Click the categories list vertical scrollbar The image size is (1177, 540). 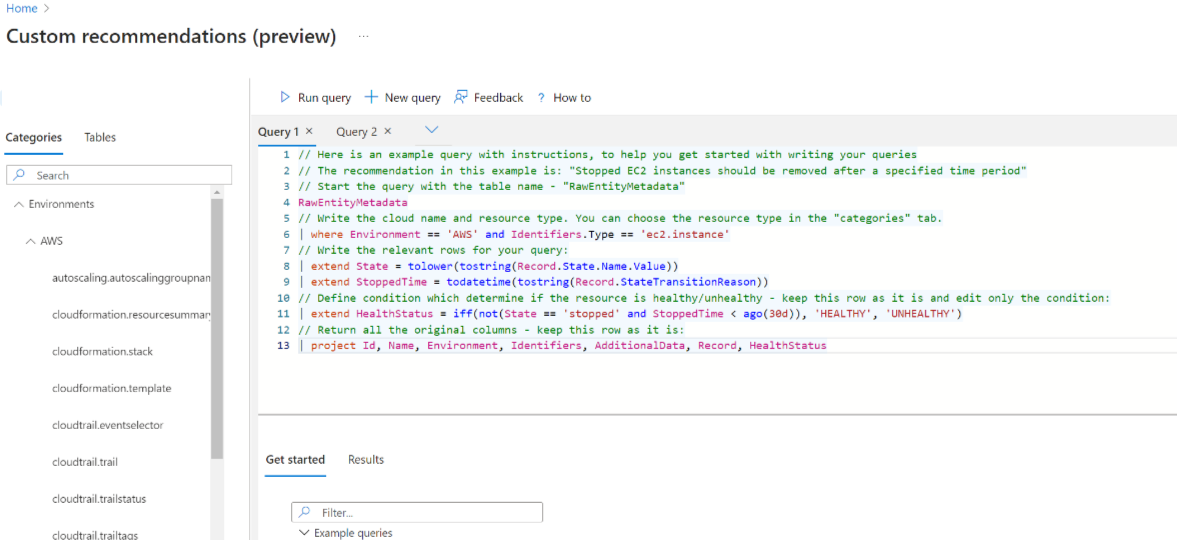[217, 330]
